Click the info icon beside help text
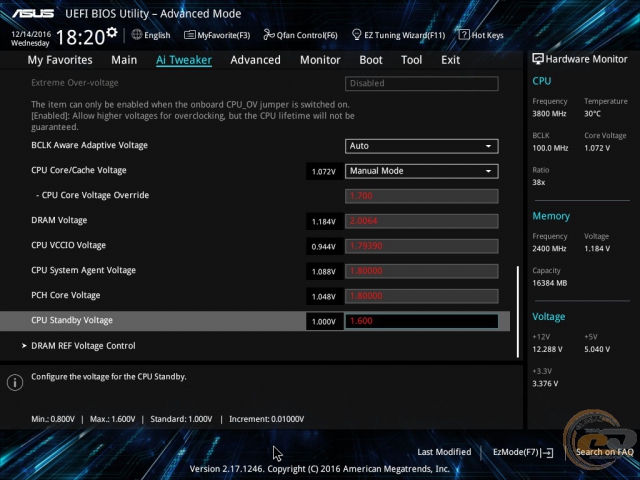The image size is (640, 480). tap(15, 382)
